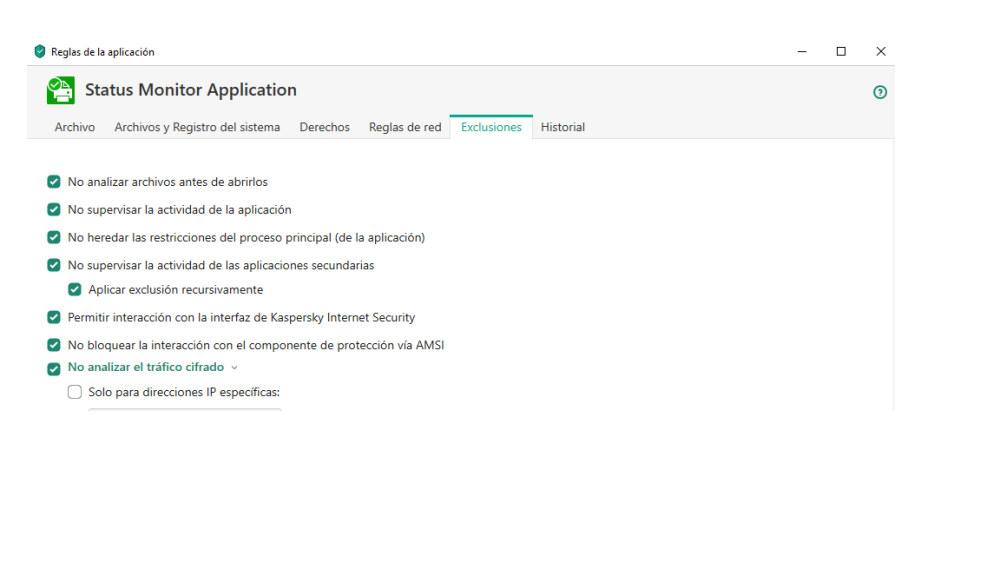Click the Status Monitor Application title text
Screen dimensions: 1000x563
click(x=191, y=90)
